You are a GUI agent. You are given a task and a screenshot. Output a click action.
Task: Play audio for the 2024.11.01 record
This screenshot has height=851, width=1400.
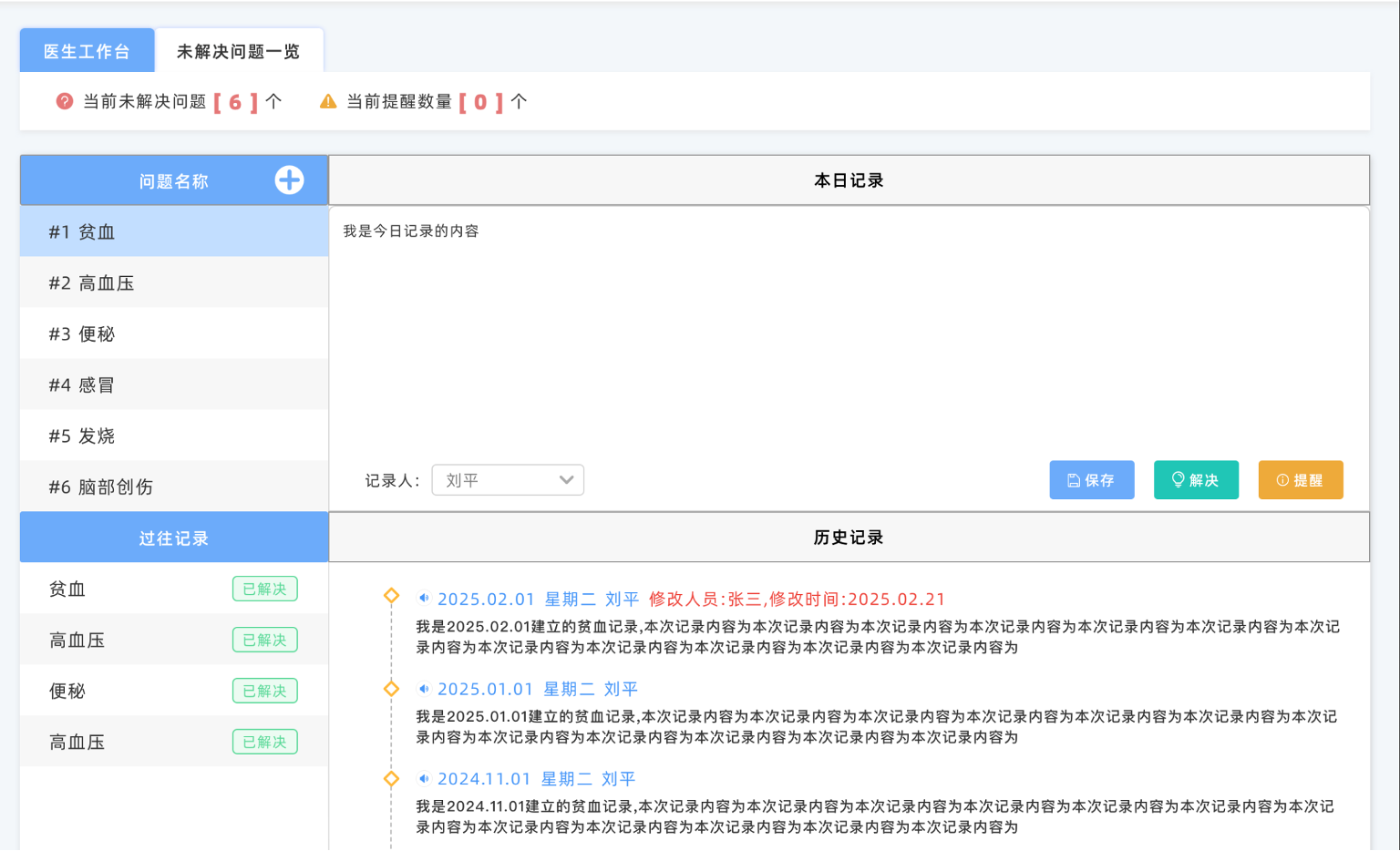point(424,779)
